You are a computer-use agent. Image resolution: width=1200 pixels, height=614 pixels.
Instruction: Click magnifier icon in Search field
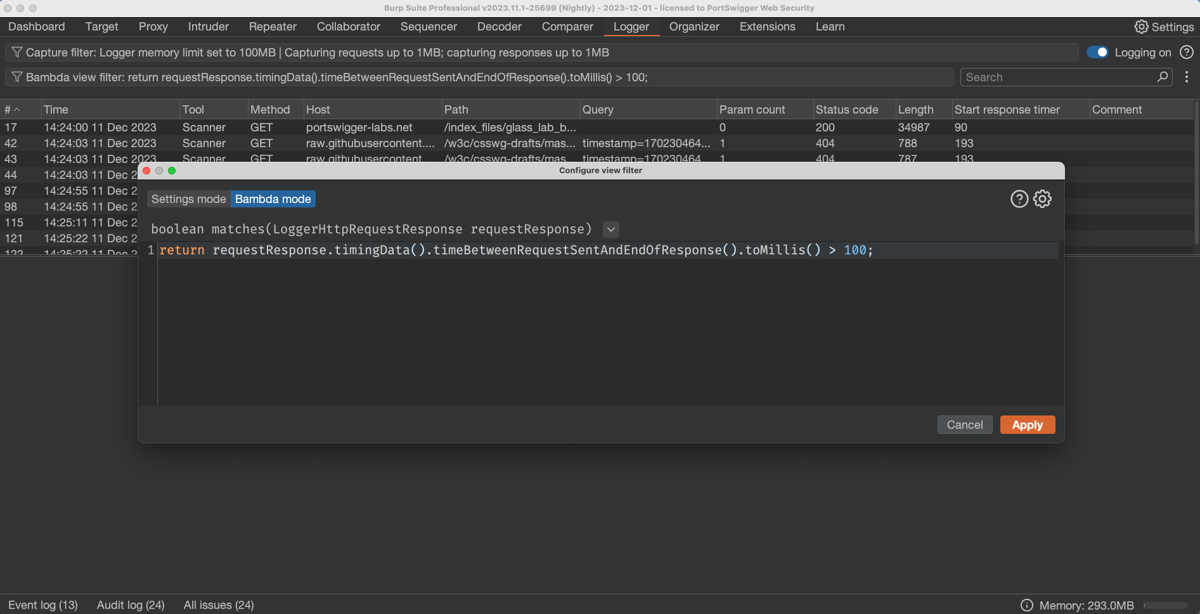tap(1162, 77)
